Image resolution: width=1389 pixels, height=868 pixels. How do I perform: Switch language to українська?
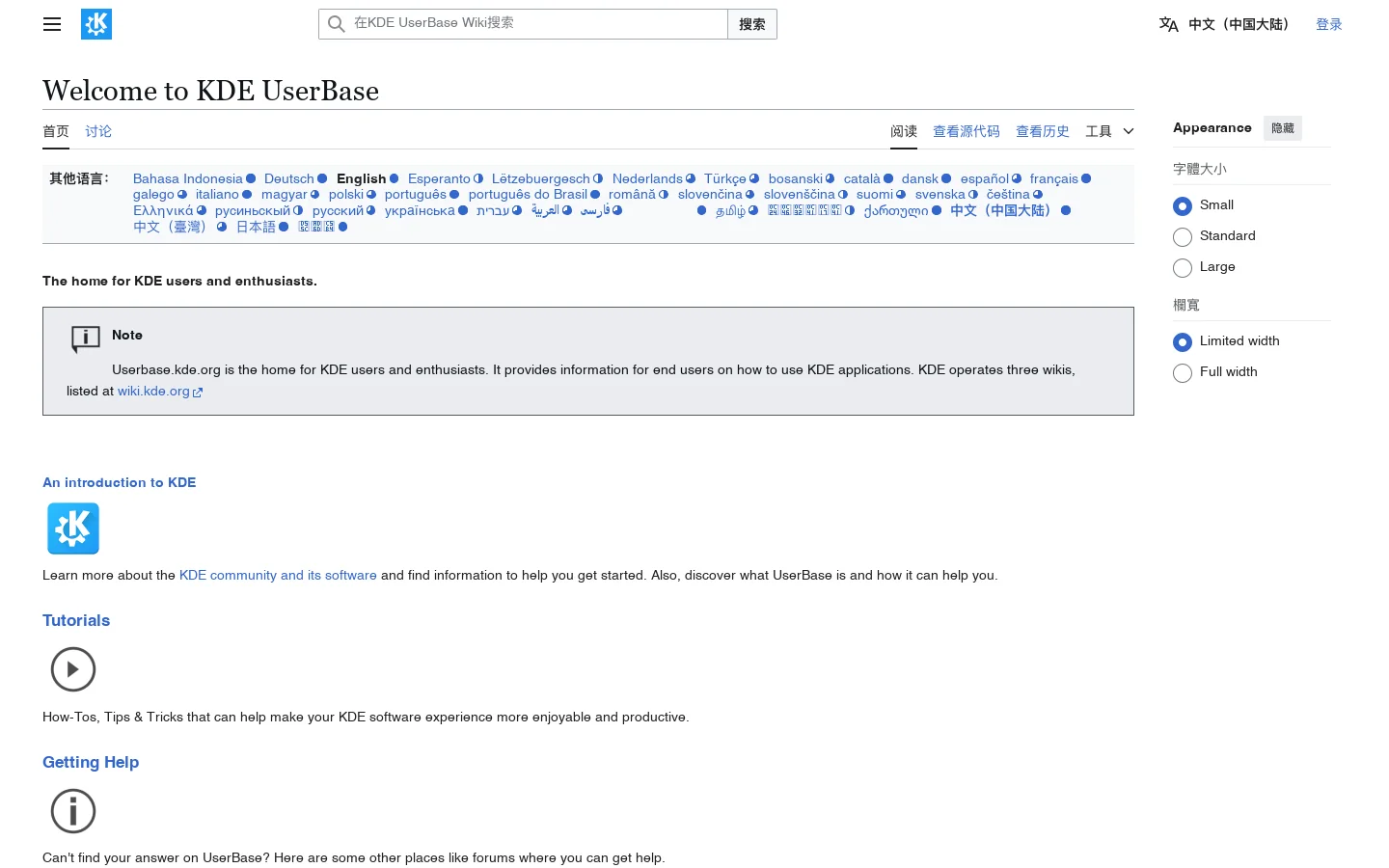420,210
